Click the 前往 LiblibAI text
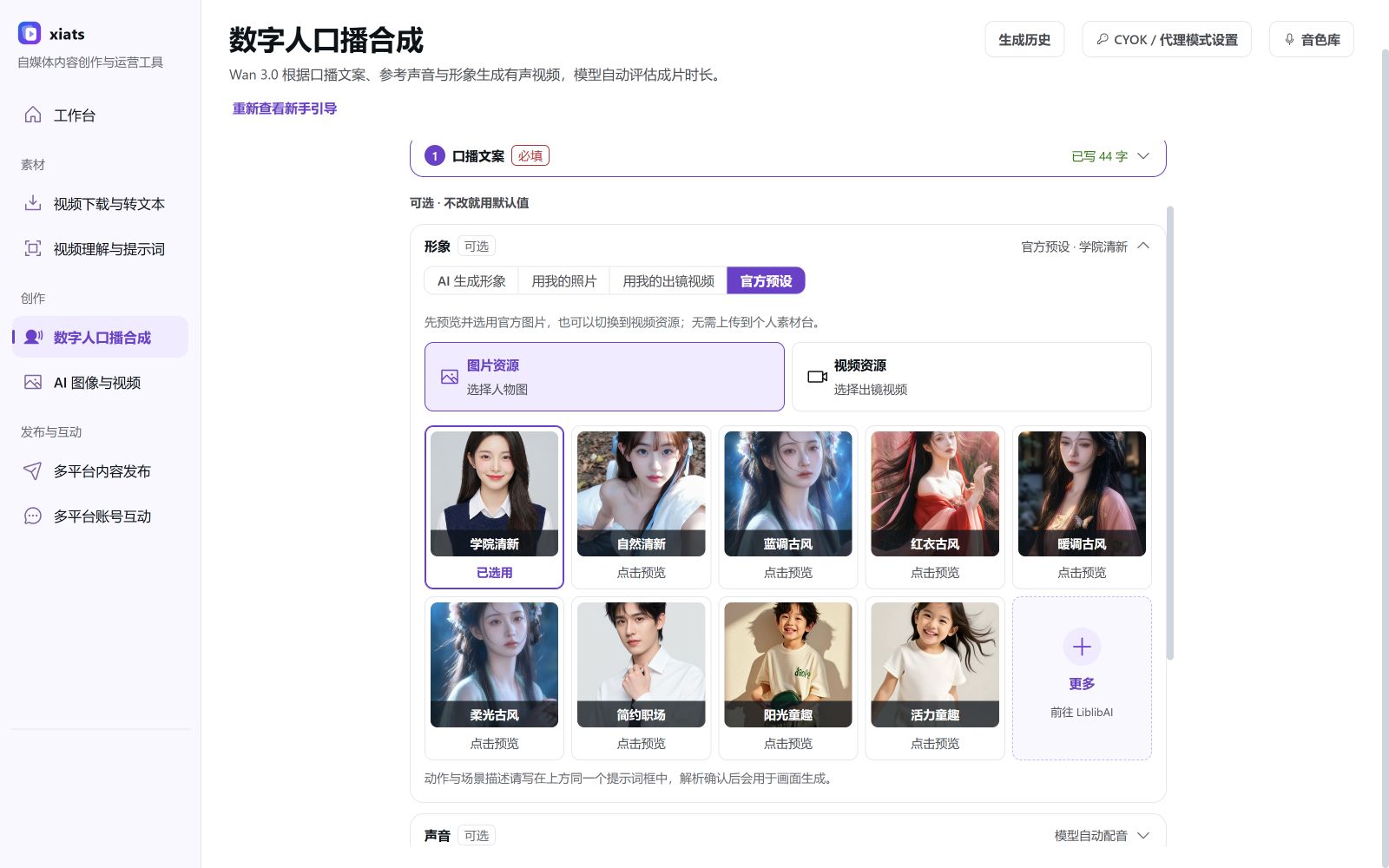 point(1082,712)
